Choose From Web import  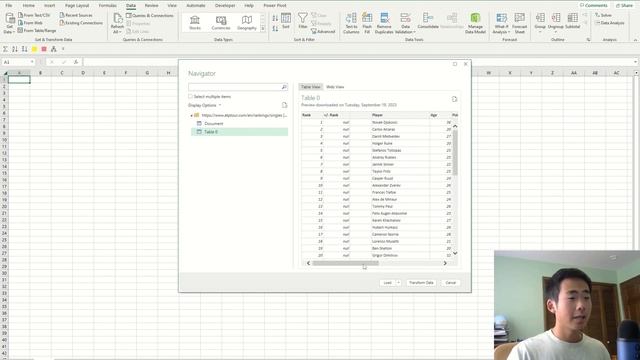tap(31, 23)
